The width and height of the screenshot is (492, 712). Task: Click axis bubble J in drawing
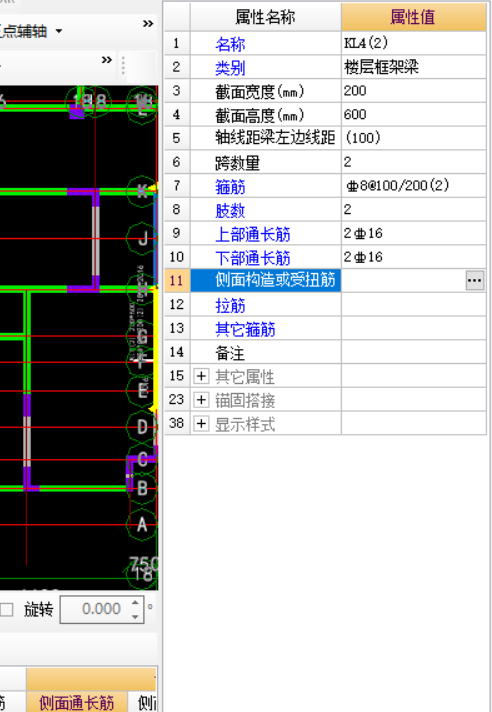coord(142,238)
